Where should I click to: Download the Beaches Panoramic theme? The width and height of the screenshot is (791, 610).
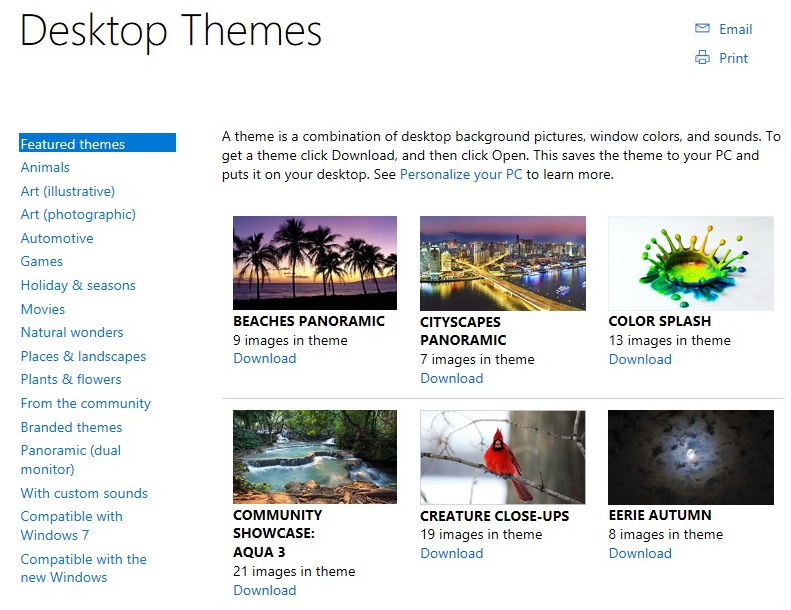(265, 358)
